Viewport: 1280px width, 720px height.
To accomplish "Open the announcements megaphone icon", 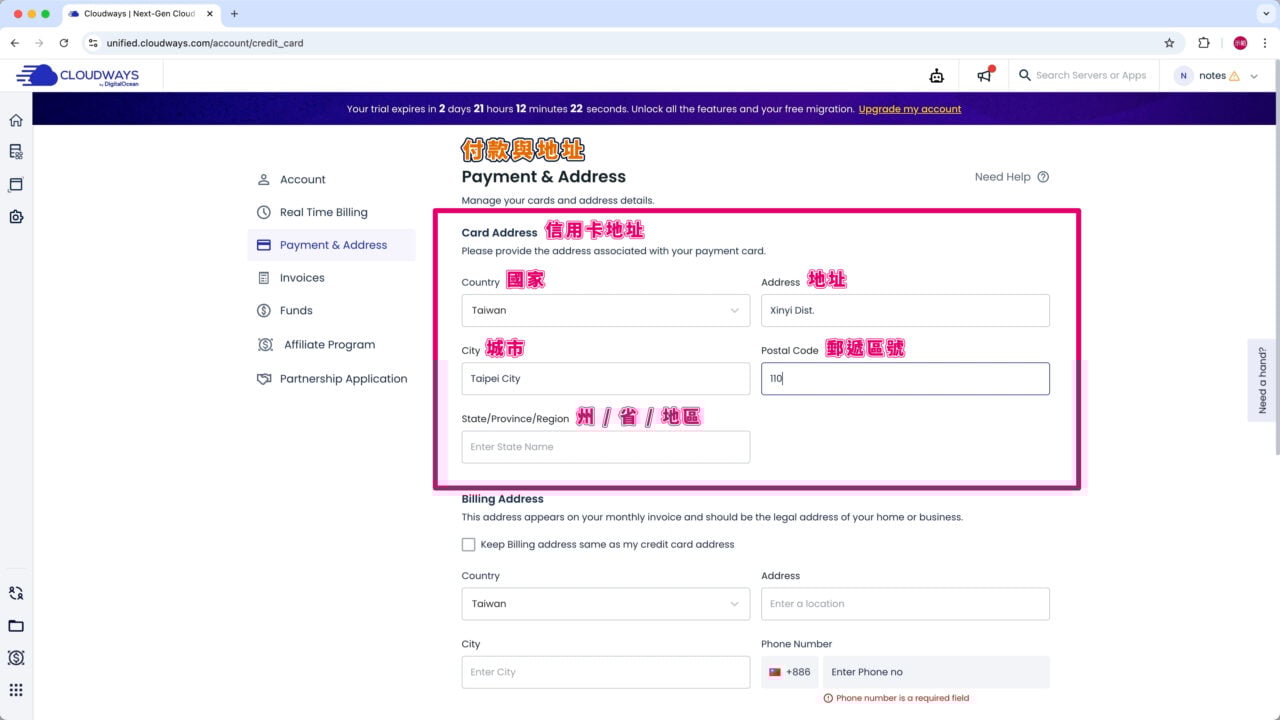I will [984, 76].
